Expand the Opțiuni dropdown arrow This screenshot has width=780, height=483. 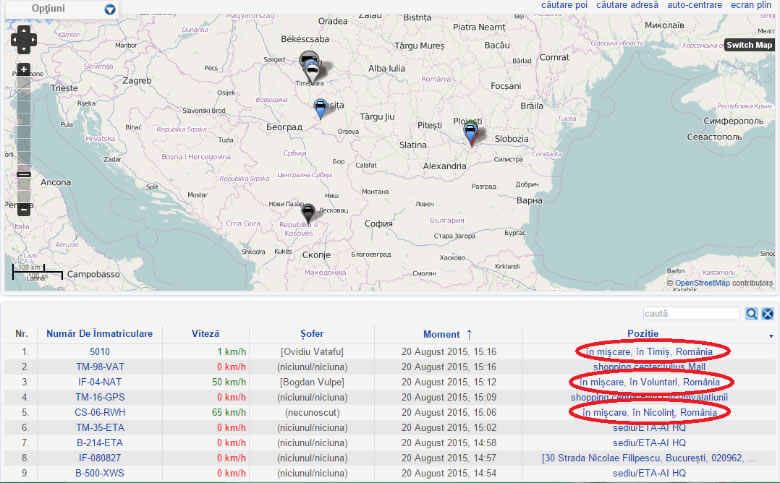(110, 9)
